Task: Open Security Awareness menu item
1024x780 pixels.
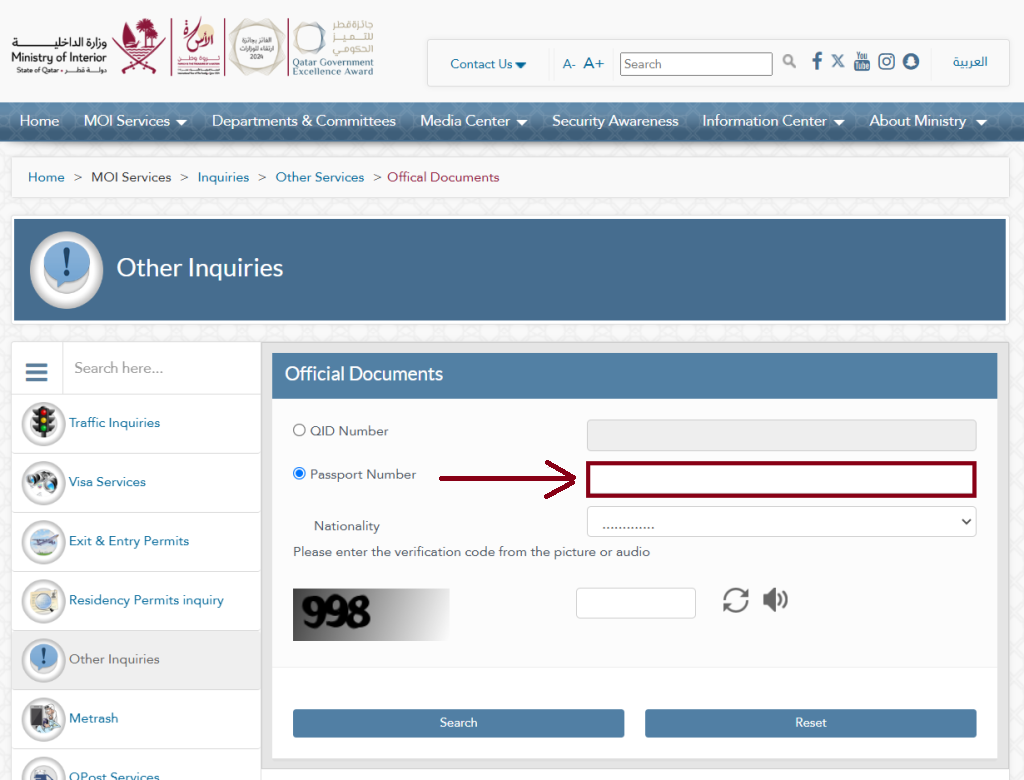Action: click(615, 121)
